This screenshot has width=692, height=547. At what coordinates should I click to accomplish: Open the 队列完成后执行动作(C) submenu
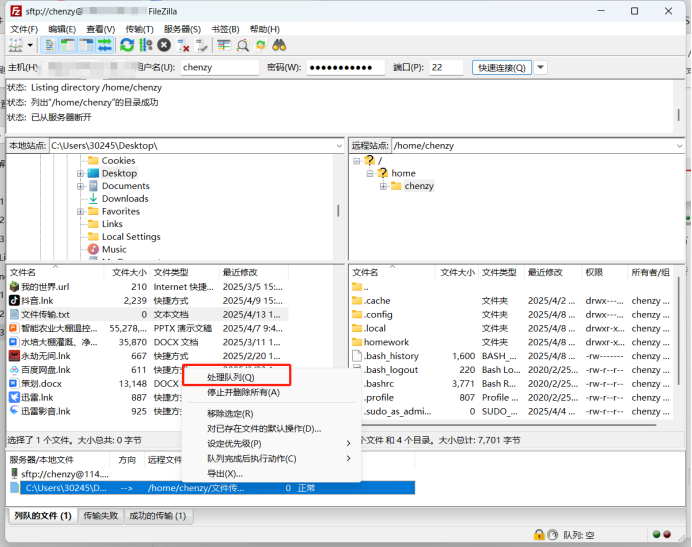(x=271, y=459)
